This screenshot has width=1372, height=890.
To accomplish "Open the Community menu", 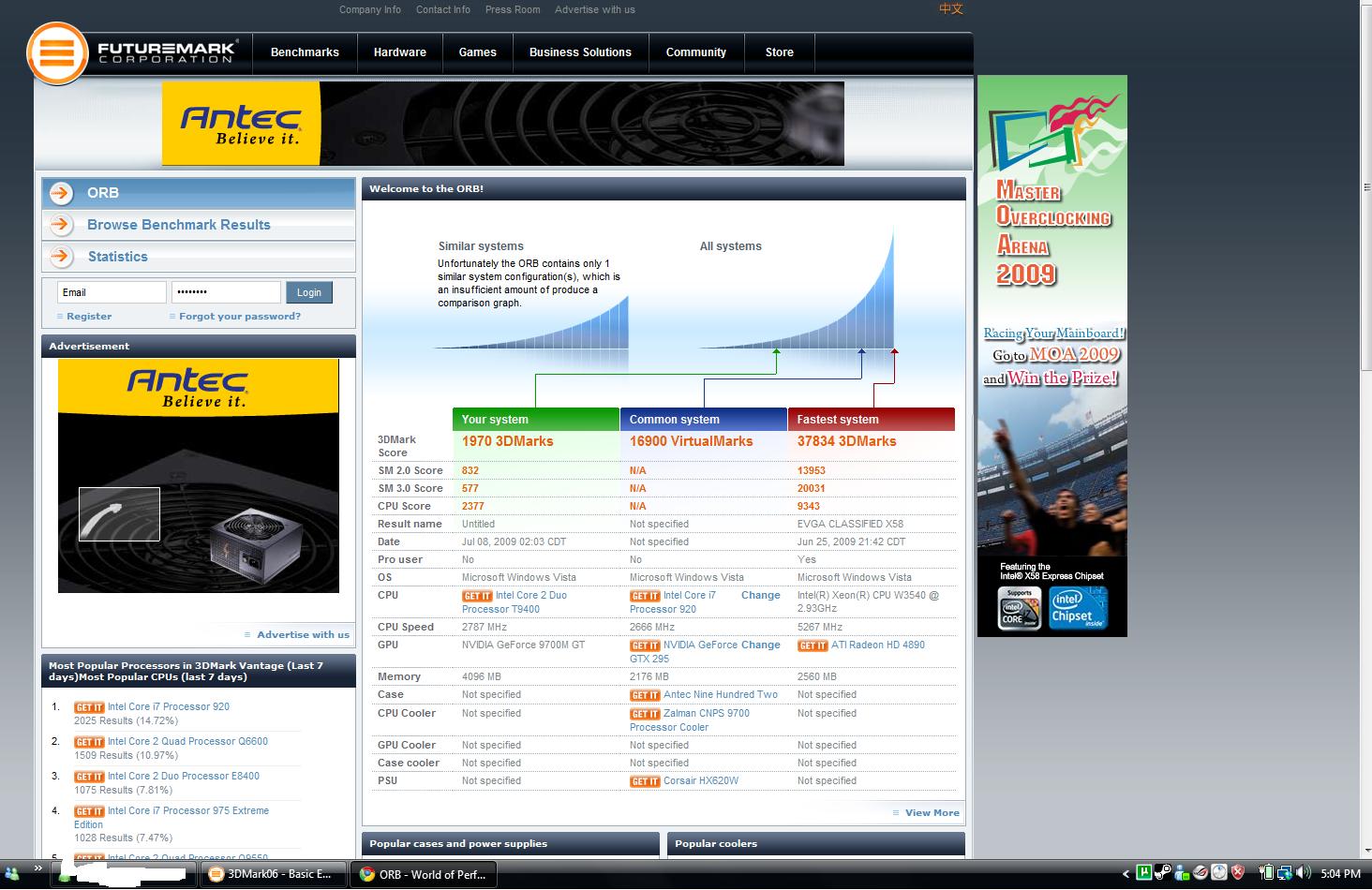I will click(696, 52).
